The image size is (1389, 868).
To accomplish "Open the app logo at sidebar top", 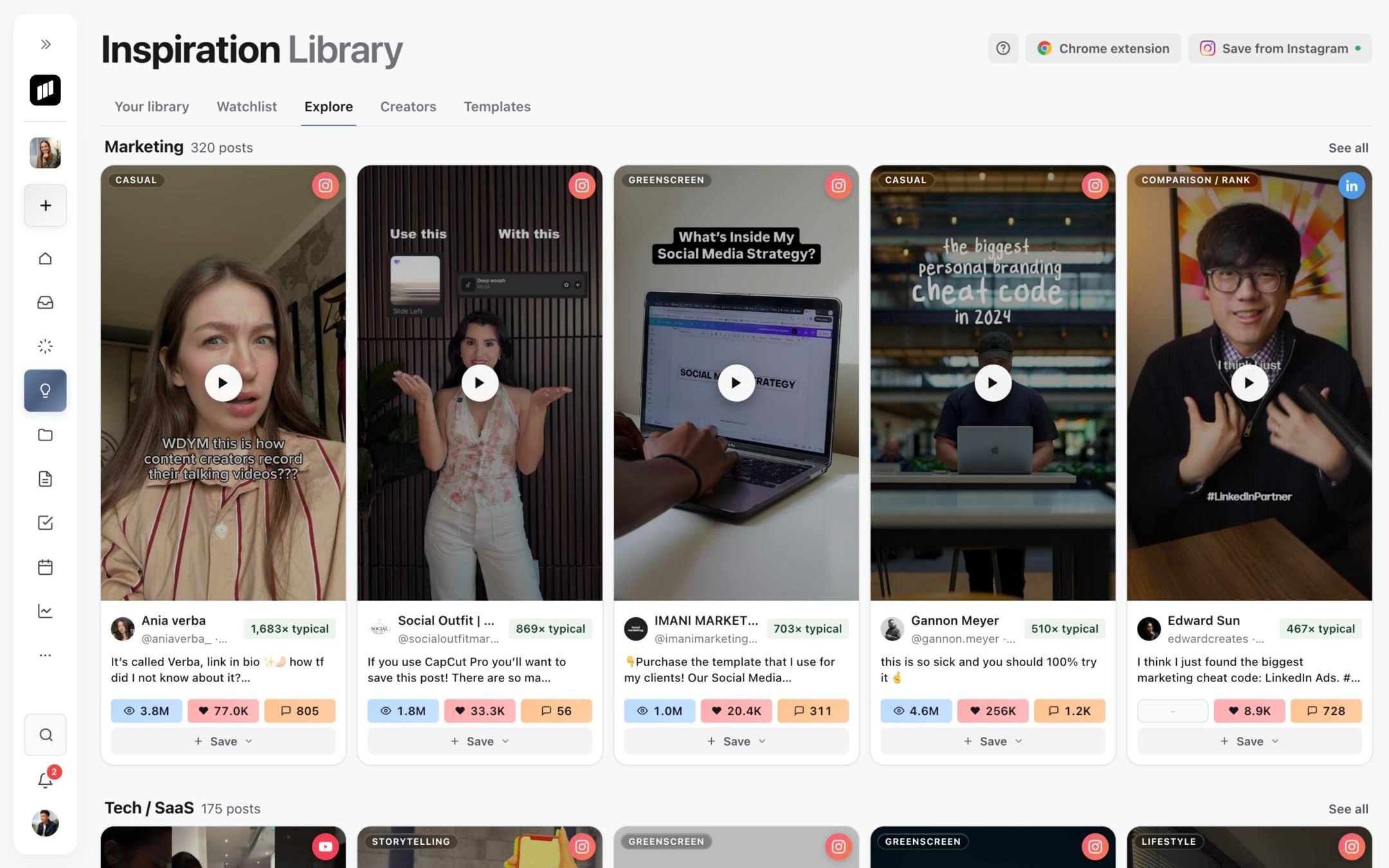I will point(45,90).
